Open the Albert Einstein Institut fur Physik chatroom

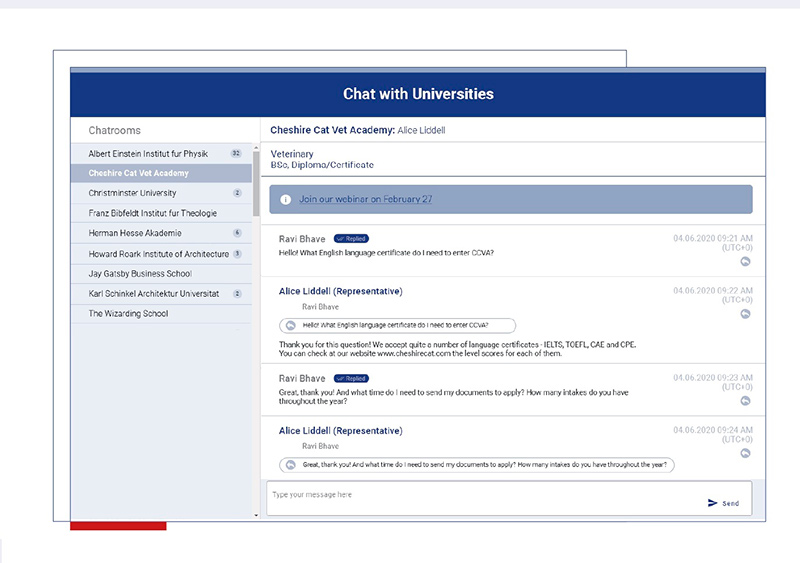click(x=148, y=154)
